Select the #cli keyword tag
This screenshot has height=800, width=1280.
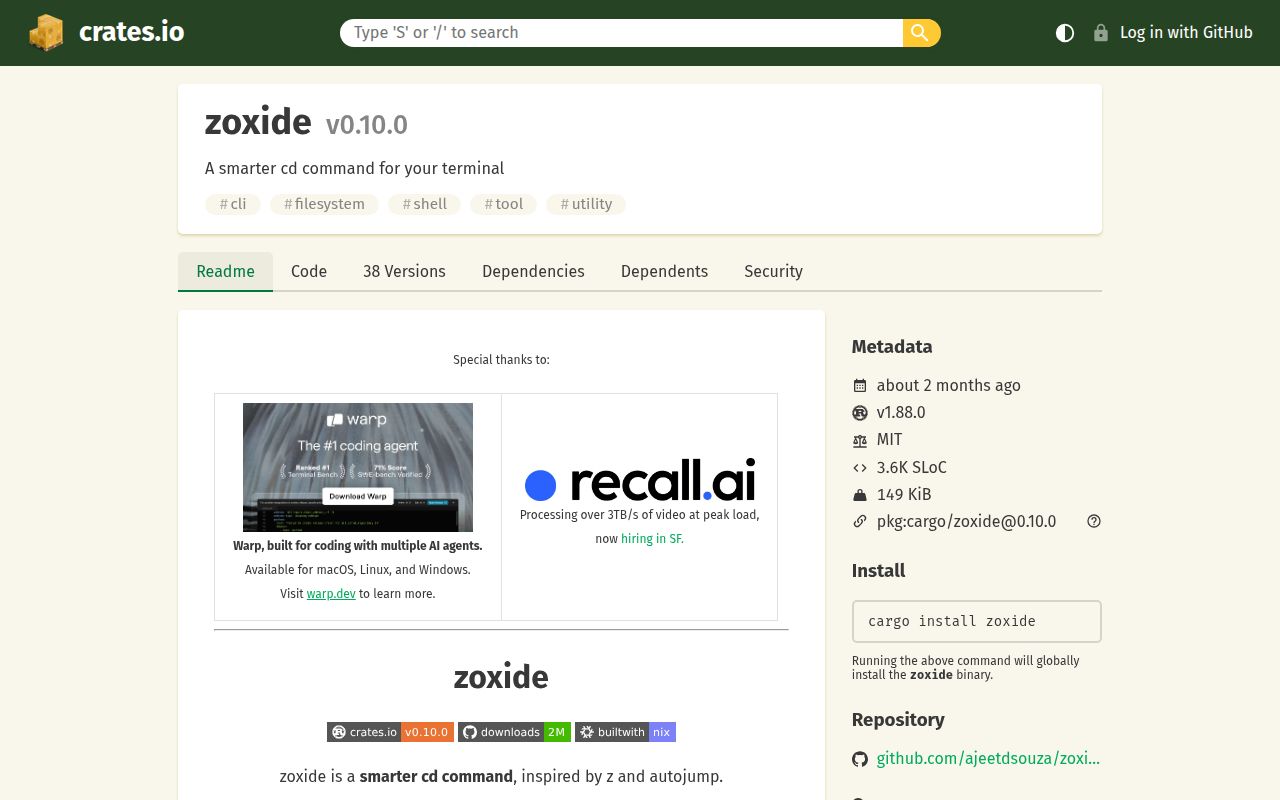point(233,204)
